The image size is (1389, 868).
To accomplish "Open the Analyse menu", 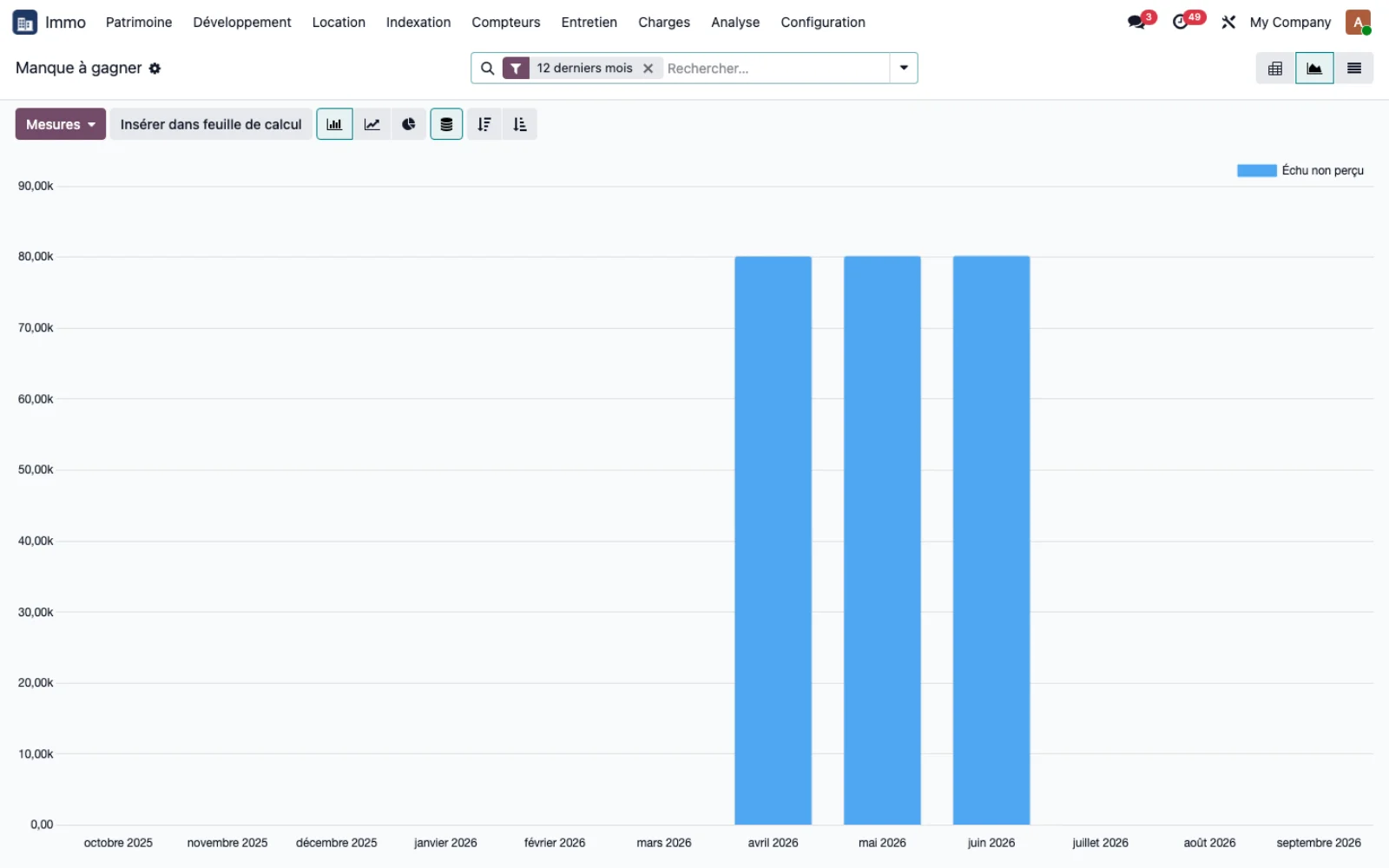I will 735,23.
